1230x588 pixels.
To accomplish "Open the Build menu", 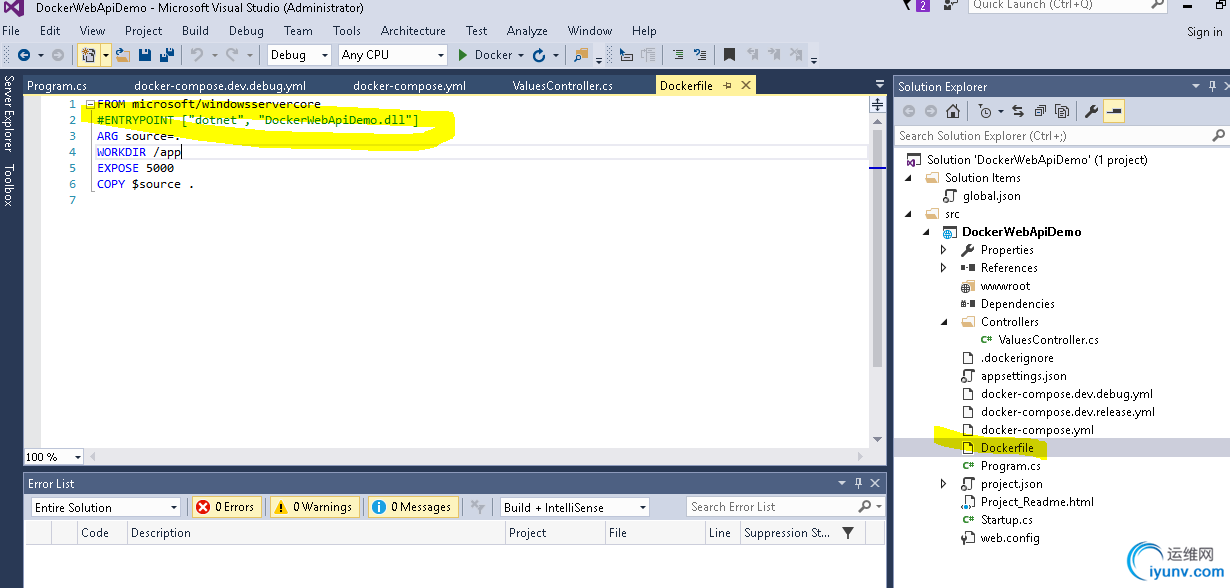I will 195,31.
